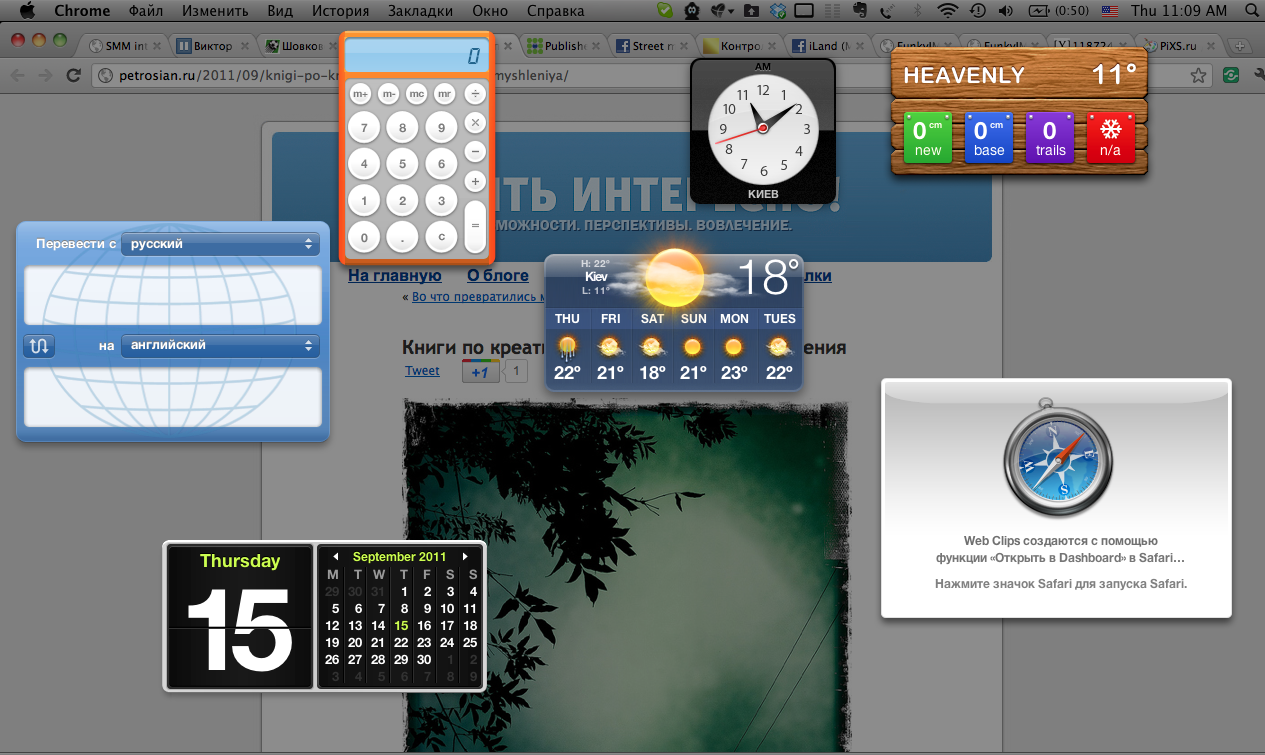Click the На главную link
The height and width of the screenshot is (755, 1265).
(x=395, y=276)
